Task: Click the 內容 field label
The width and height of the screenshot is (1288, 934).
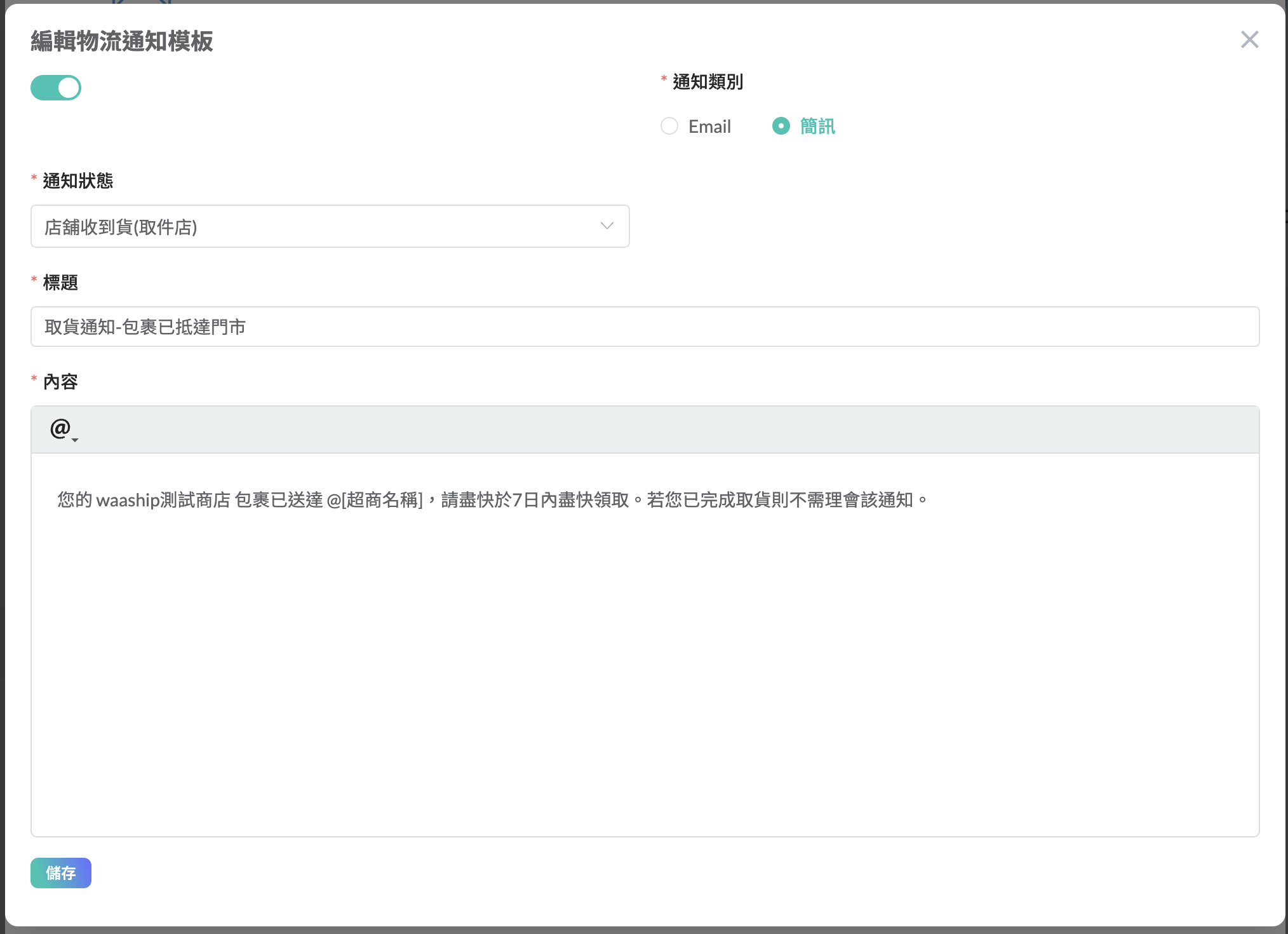Action: [x=60, y=382]
